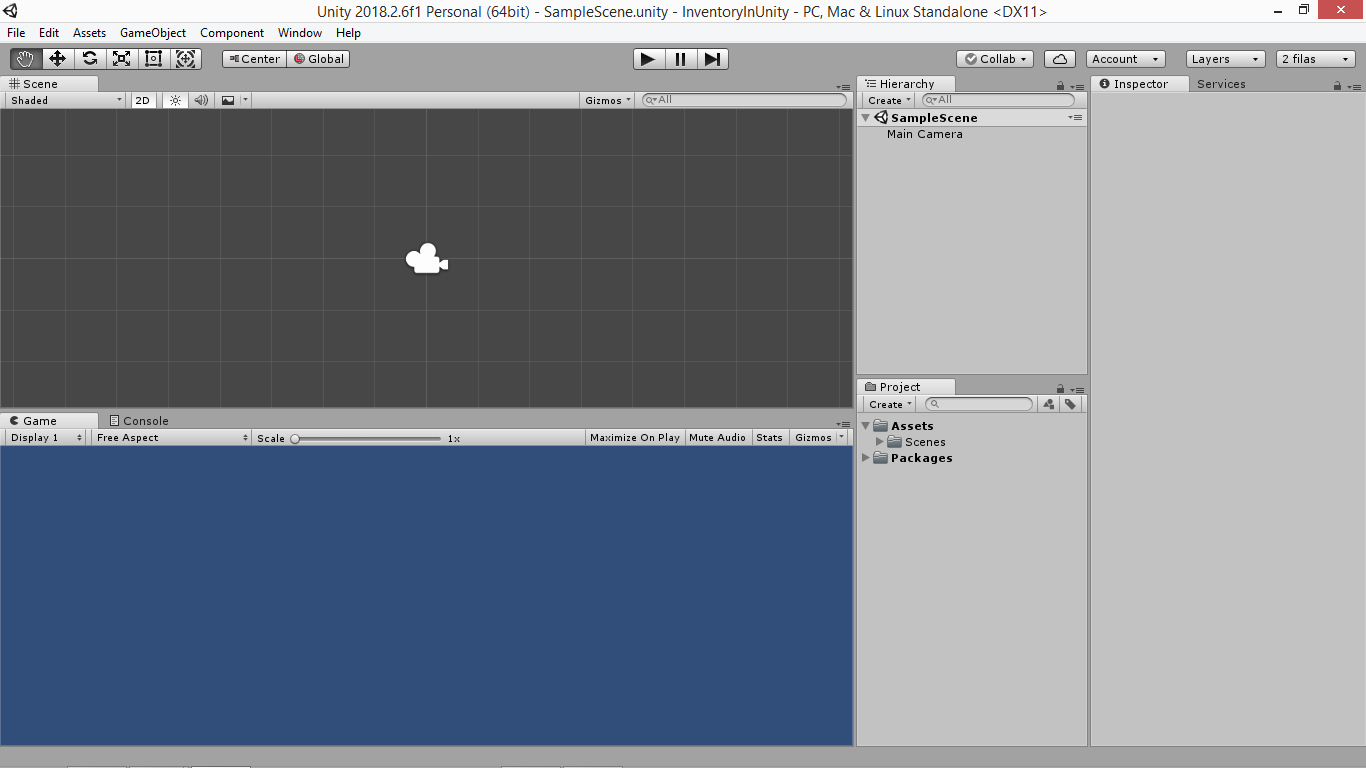The height and width of the screenshot is (768, 1366).
Task: Select the Scale tool
Action: click(122, 59)
